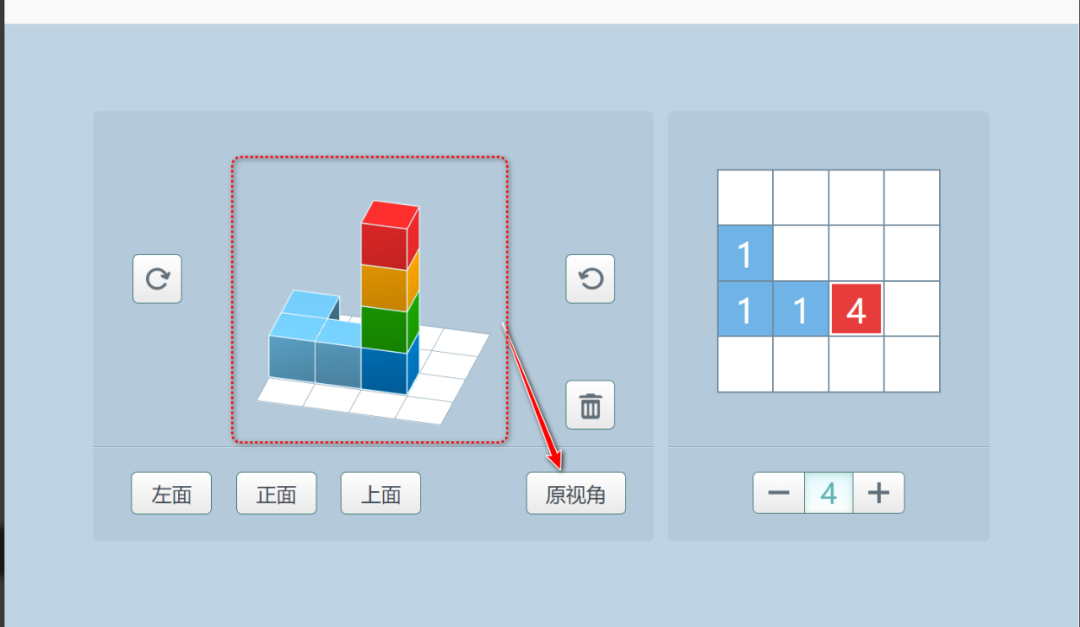Click the trash icon to clear cubes
Viewport: 1080px width, 627px height.
(x=590, y=404)
